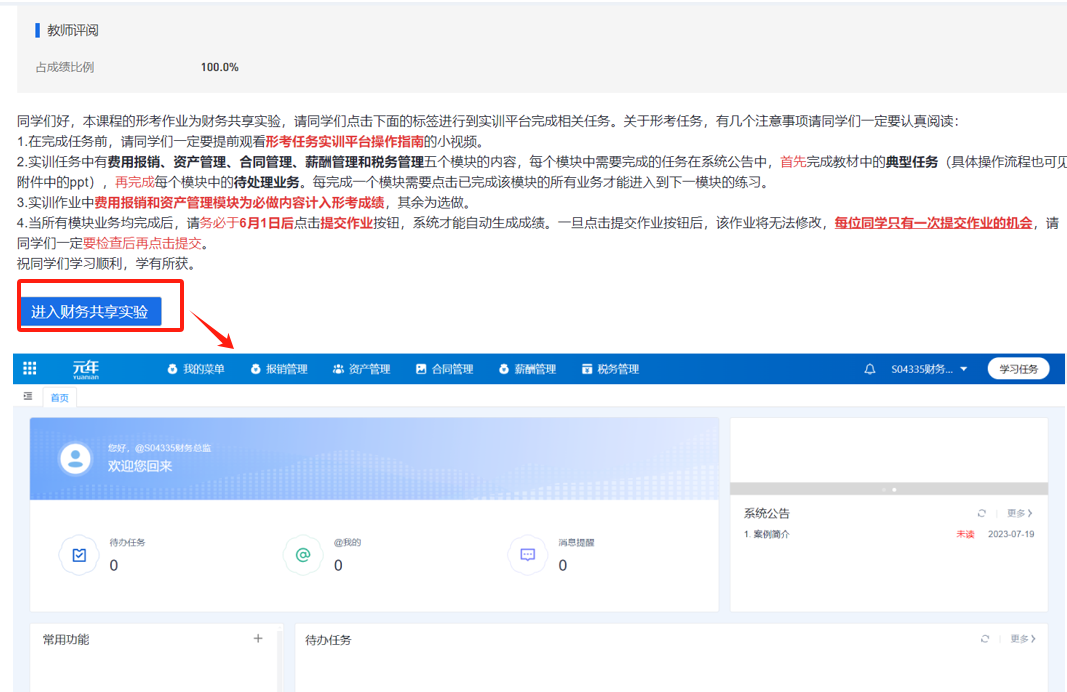Click the 元年 yuanian logo
Viewport: 1067px width, 692px height.
click(x=86, y=369)
